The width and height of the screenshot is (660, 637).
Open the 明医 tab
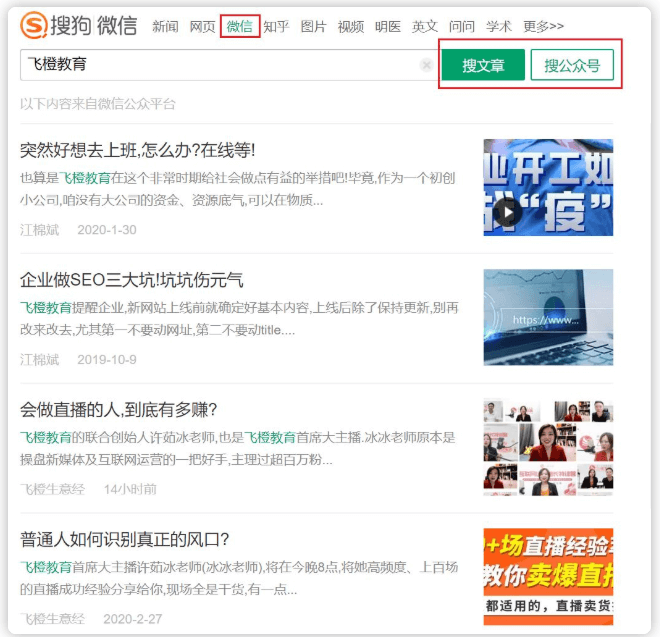(x=388, y=27)
